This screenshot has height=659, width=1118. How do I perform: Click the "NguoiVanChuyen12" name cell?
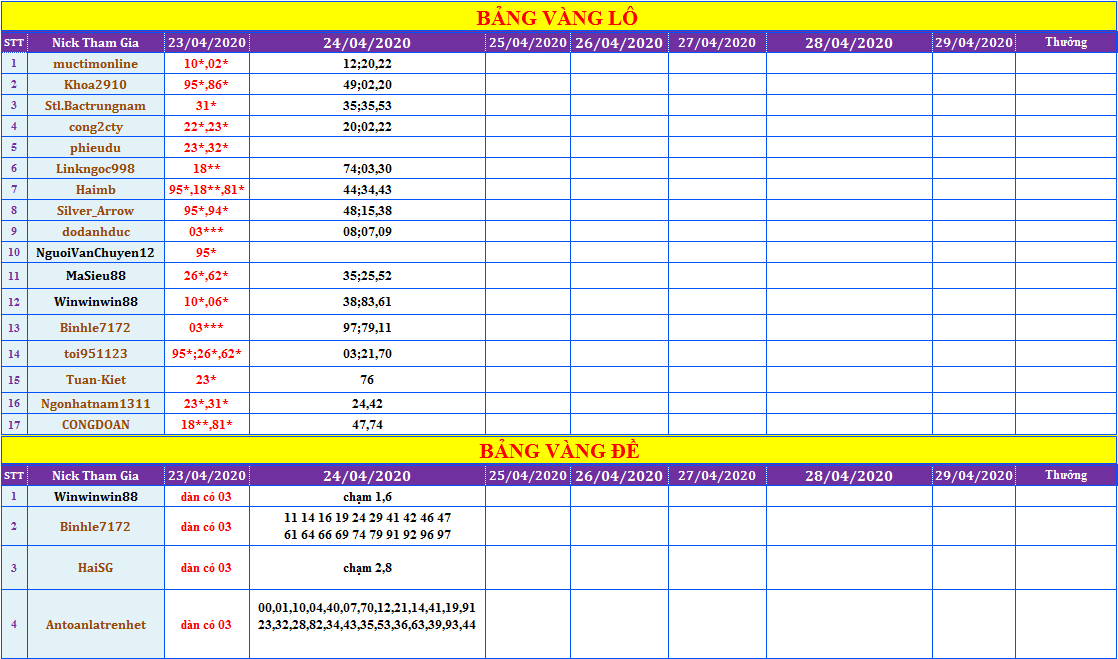(x=96, y=252)
